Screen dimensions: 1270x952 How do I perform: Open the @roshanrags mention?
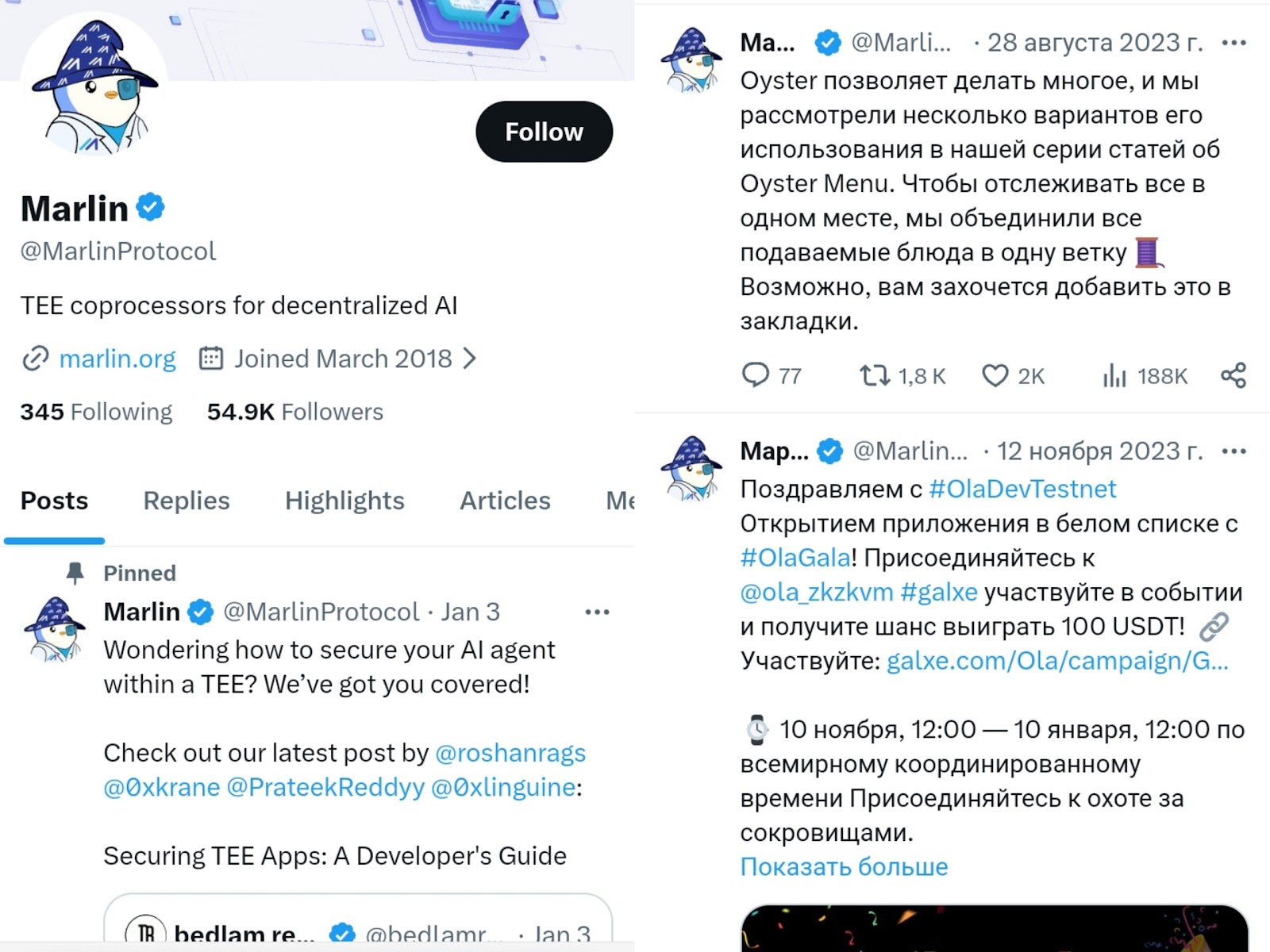510,752
